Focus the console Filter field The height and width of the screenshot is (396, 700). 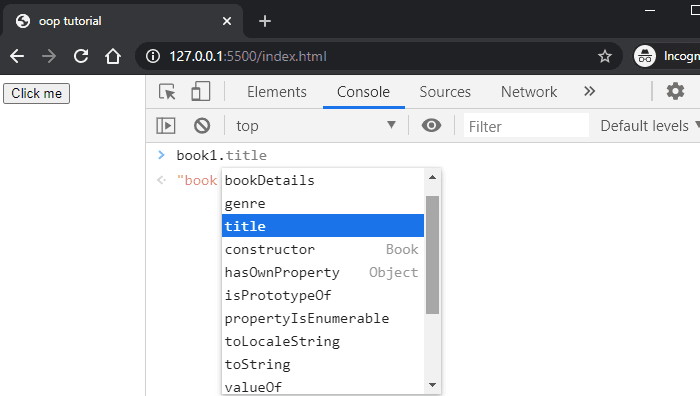click(526, 126)
